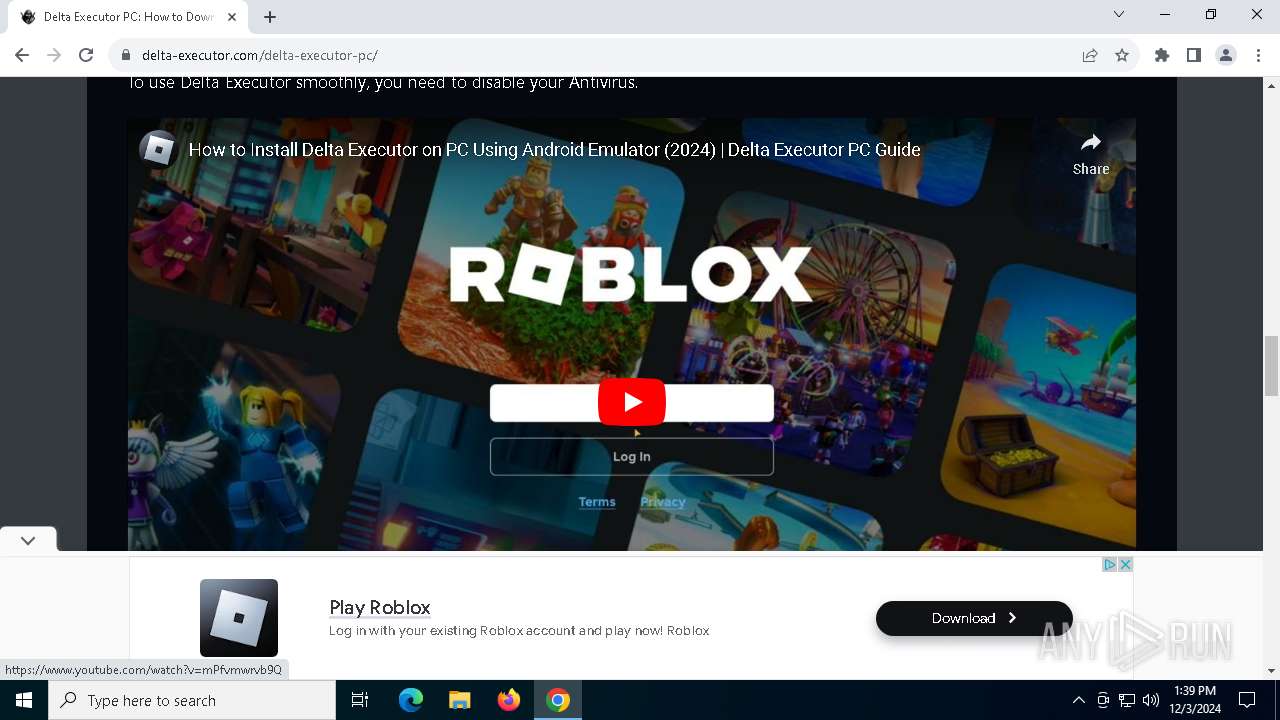Close the Delta Executor PC tab
The width and height of the screenshot is (1280, 720).
[232, 16]
